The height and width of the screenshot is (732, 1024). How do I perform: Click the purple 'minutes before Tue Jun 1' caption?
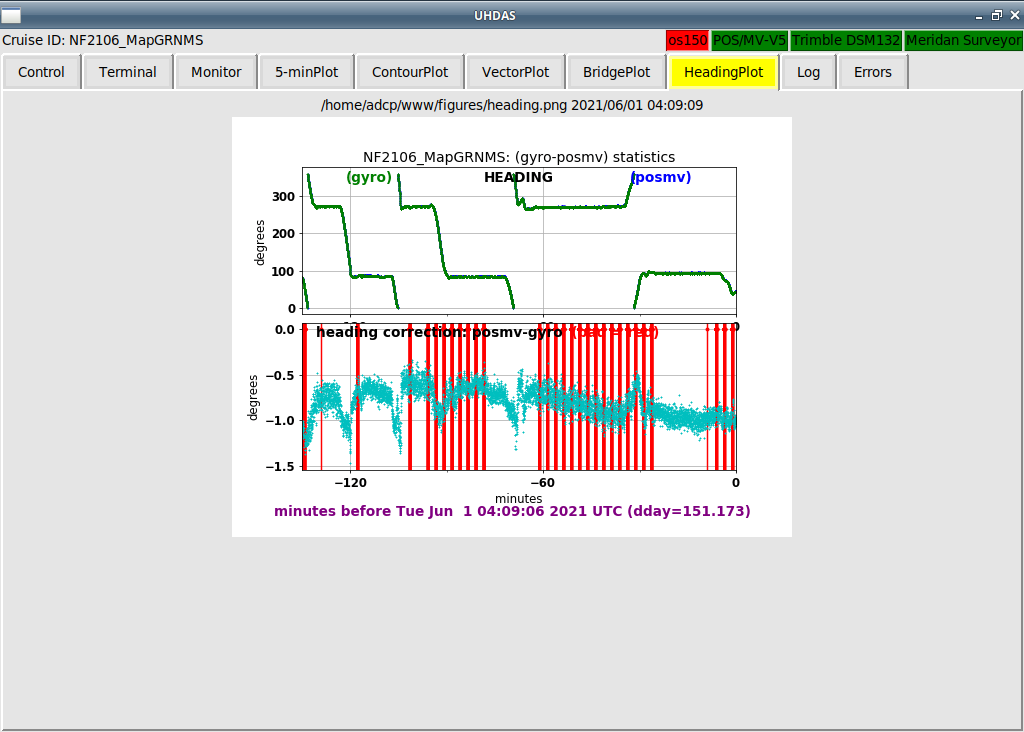click(x=512, y=511)
